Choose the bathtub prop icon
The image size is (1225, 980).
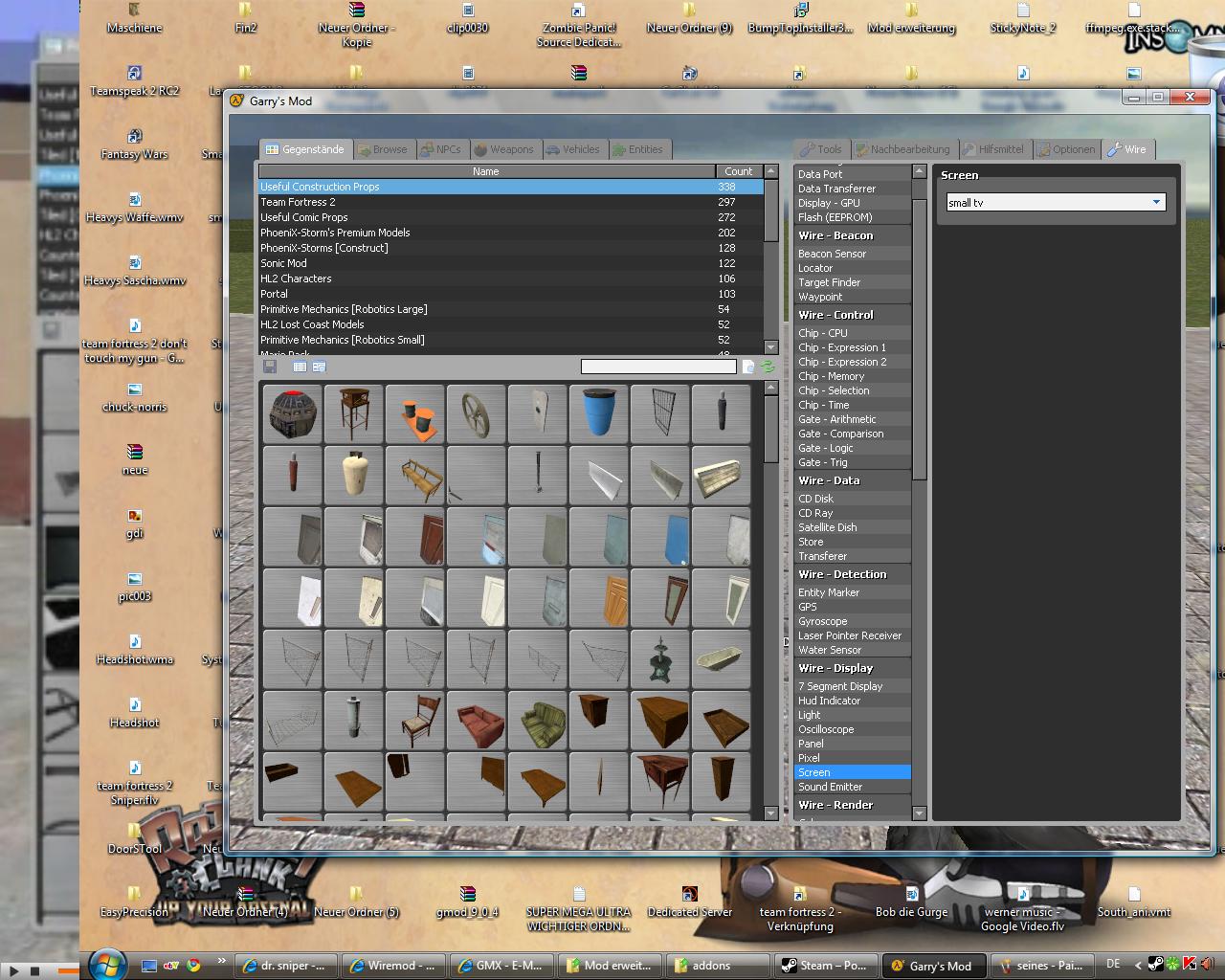coord(721,658)
